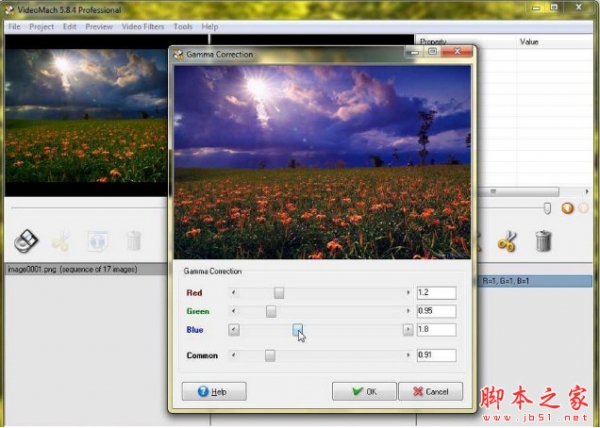Open the Project menu

[x=41, y=27]
